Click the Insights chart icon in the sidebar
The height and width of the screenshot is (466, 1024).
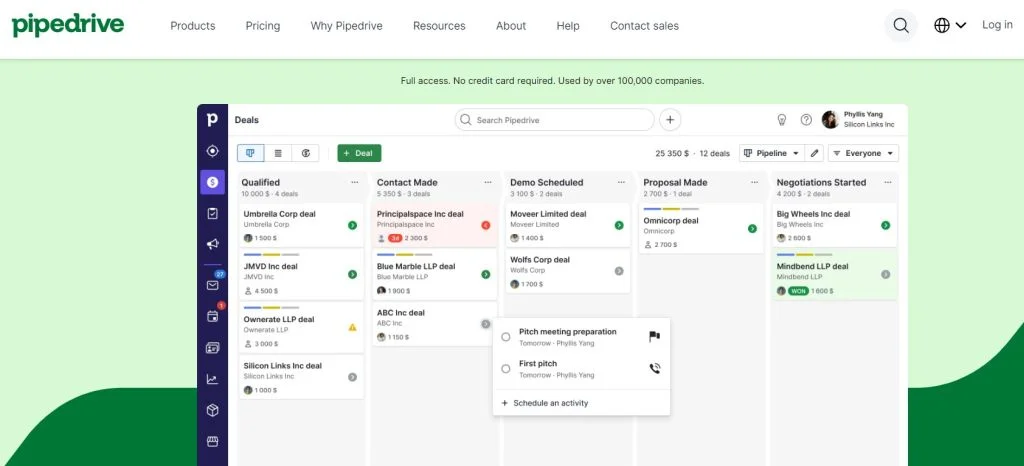tap(212, 379)
